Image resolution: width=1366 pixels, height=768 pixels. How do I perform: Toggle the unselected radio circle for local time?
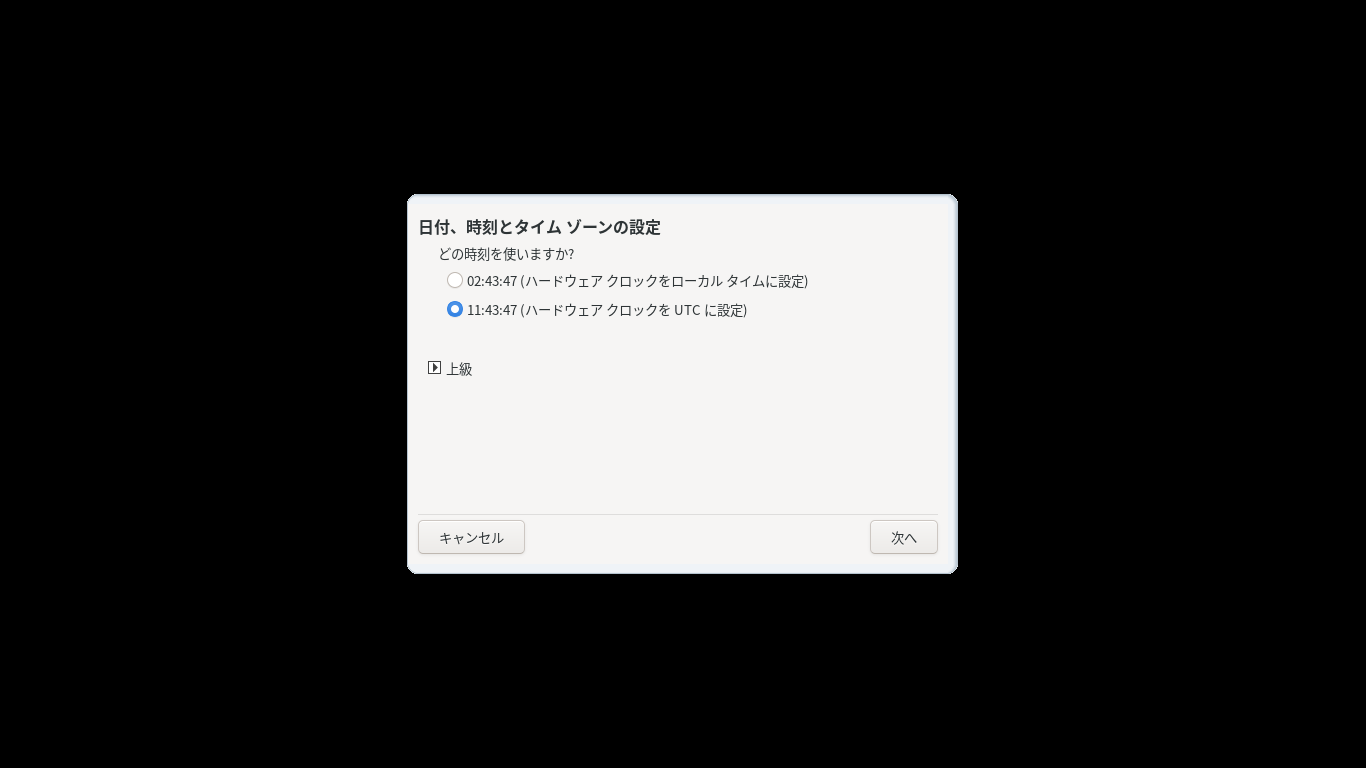[x=455, y=280]
